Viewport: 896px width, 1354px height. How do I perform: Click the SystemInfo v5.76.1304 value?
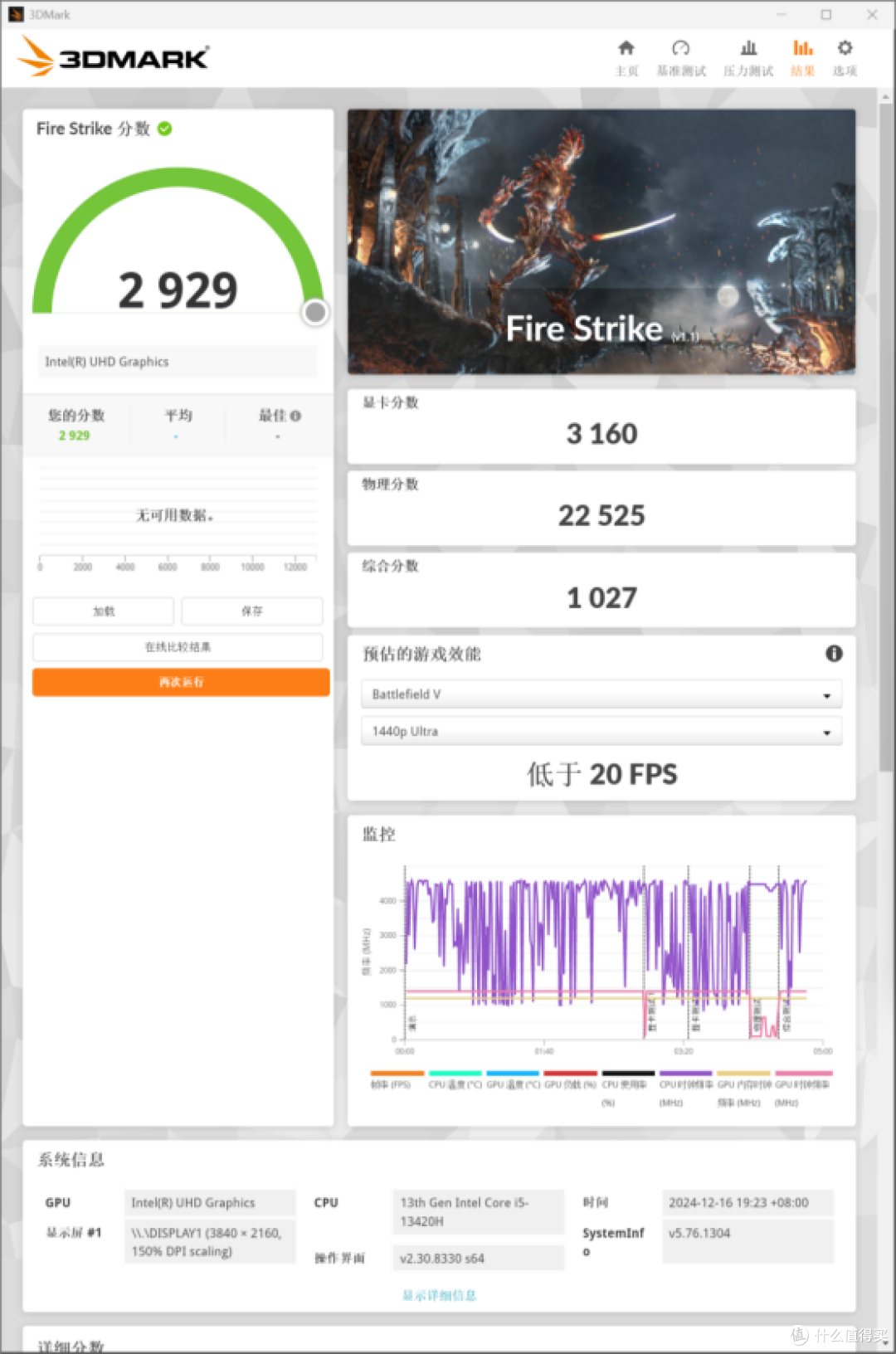tap(747, 1241)
